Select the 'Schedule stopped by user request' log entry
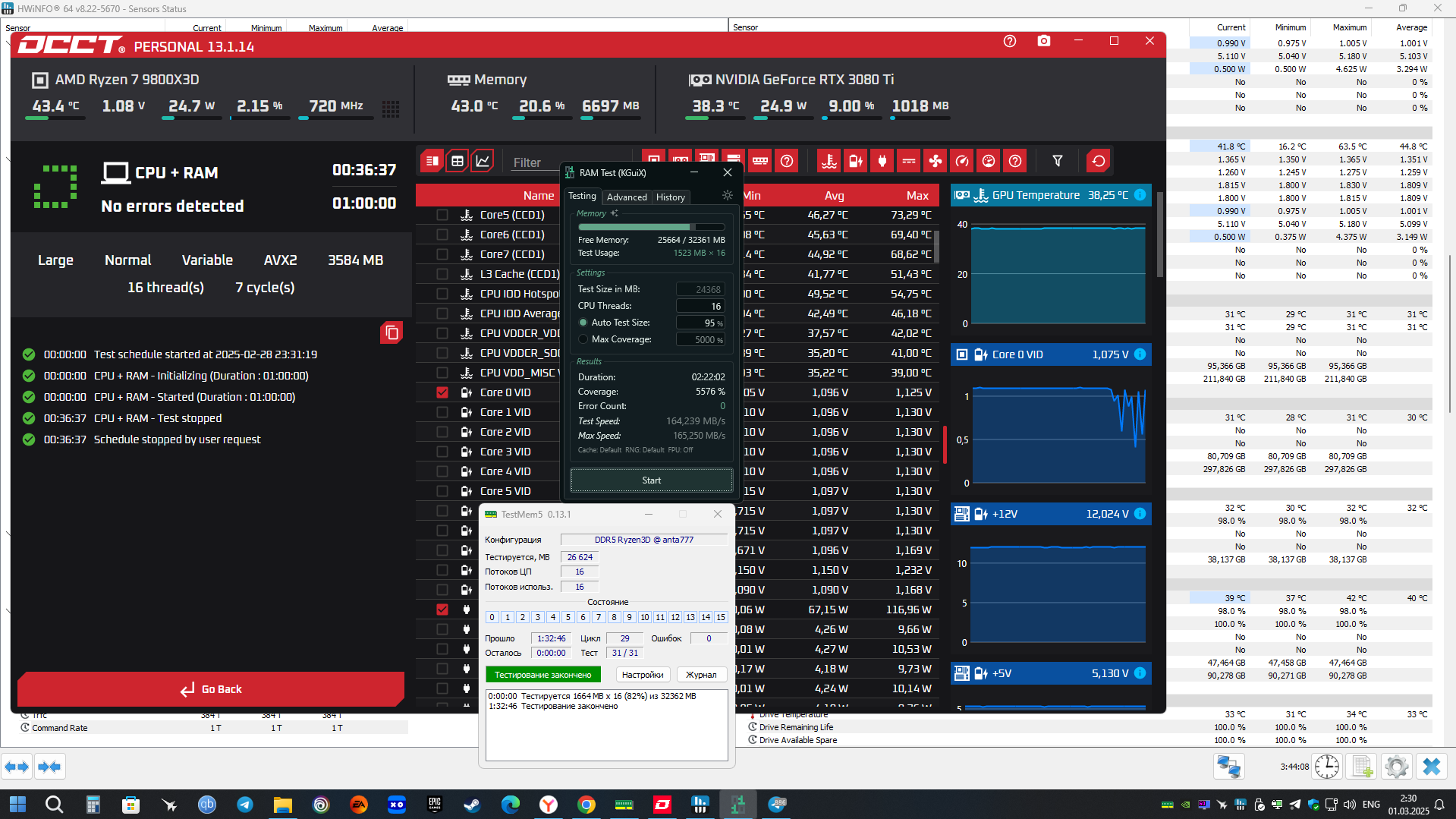Viewport: 1456px width, 819px height. click(177, 439)
